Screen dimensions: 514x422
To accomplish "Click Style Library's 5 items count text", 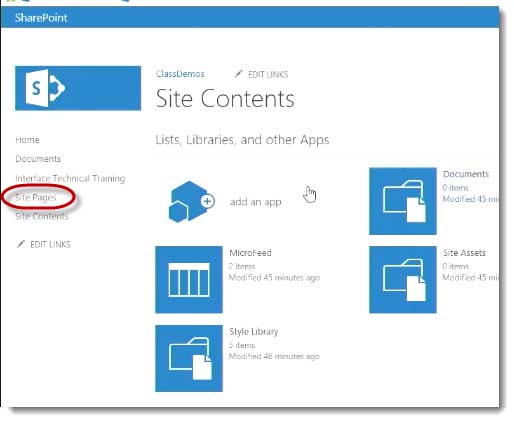I will (x=242, y=345).
